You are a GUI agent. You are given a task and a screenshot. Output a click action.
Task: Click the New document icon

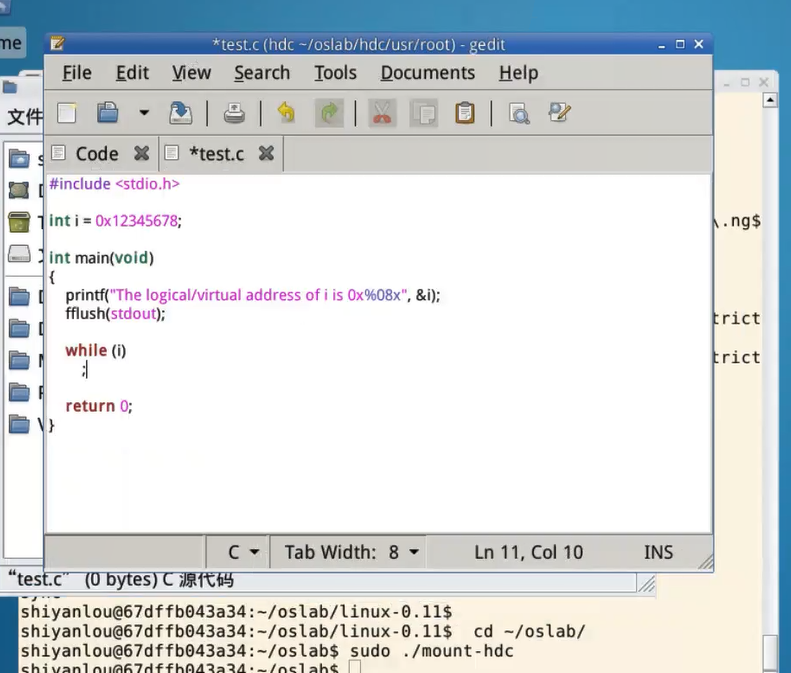67,113
